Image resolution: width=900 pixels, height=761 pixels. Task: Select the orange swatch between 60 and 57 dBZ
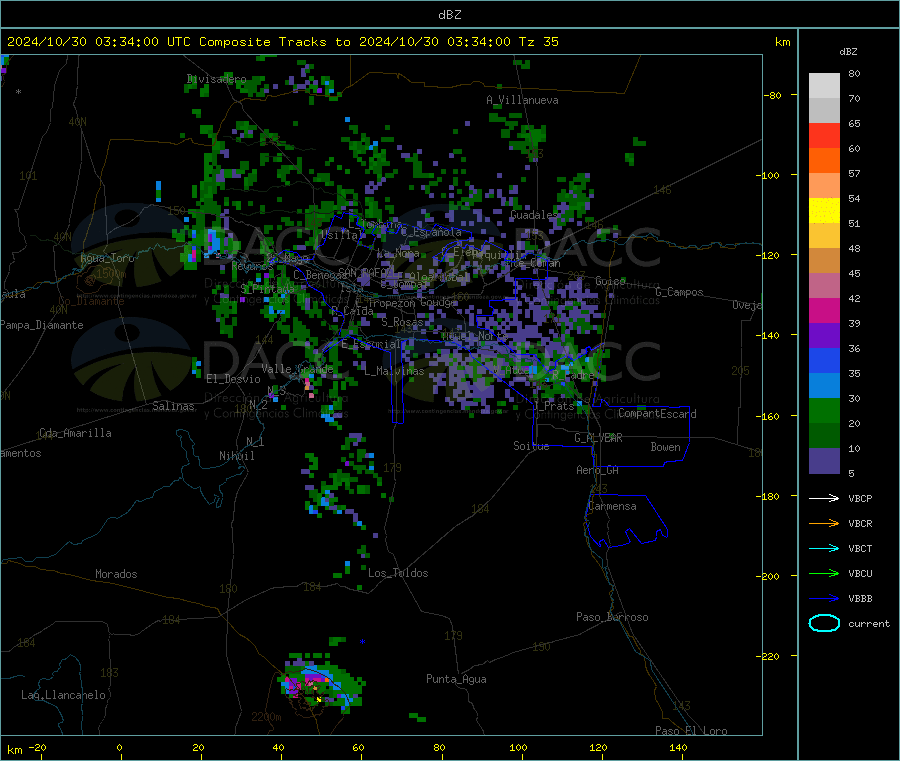tap(824, 161)
